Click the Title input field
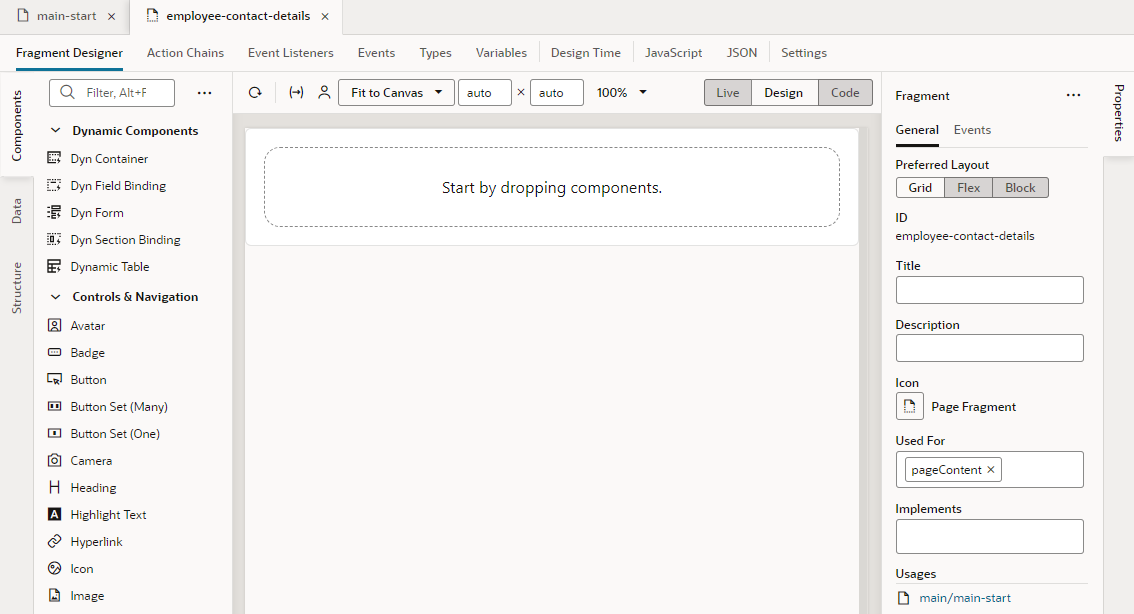The height and width of the screenshot is (614, 1134). pos(989,290)
